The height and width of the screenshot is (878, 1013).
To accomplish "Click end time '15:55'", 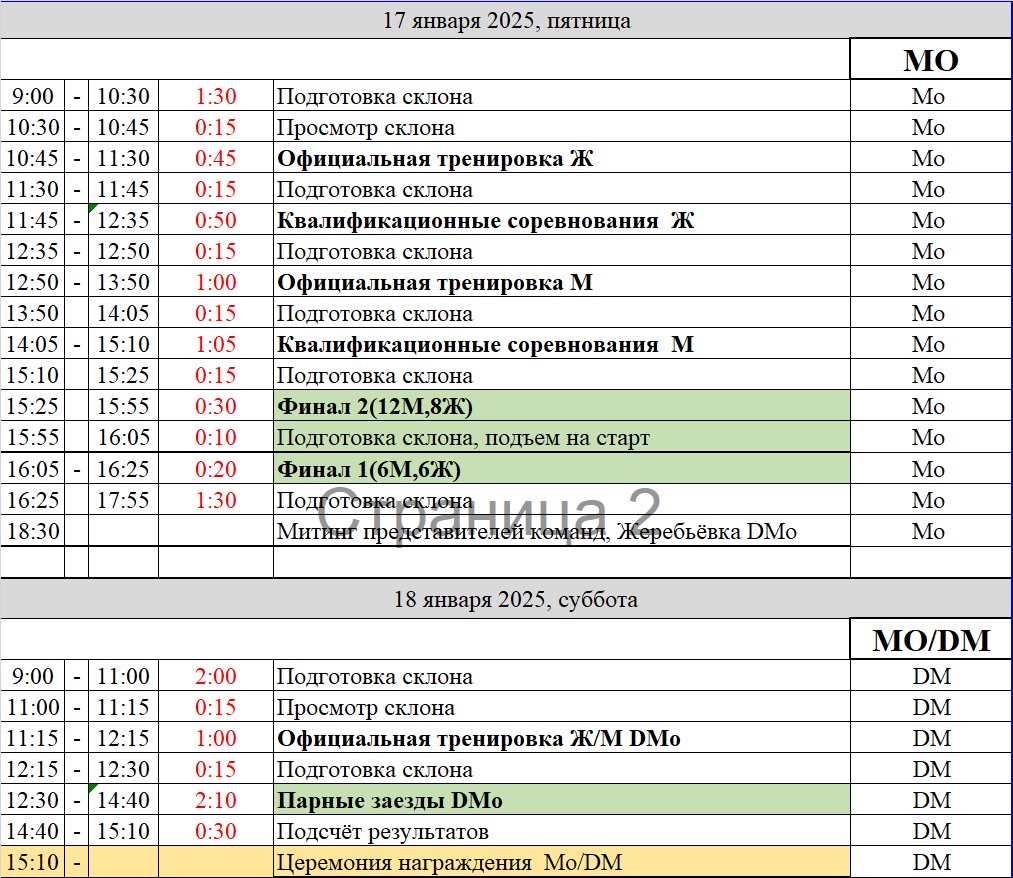I will click(123, 406).
